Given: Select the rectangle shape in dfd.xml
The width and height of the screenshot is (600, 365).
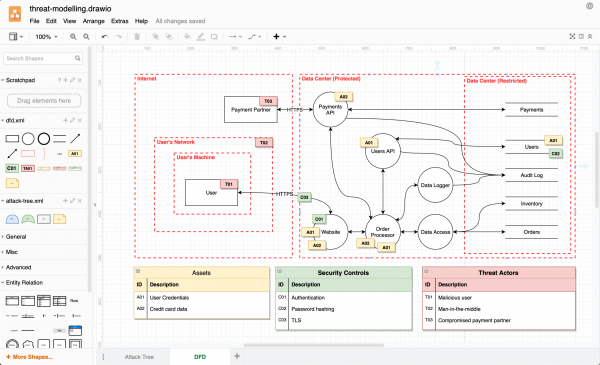Looking at the screenshot, I should pos(12,139).
